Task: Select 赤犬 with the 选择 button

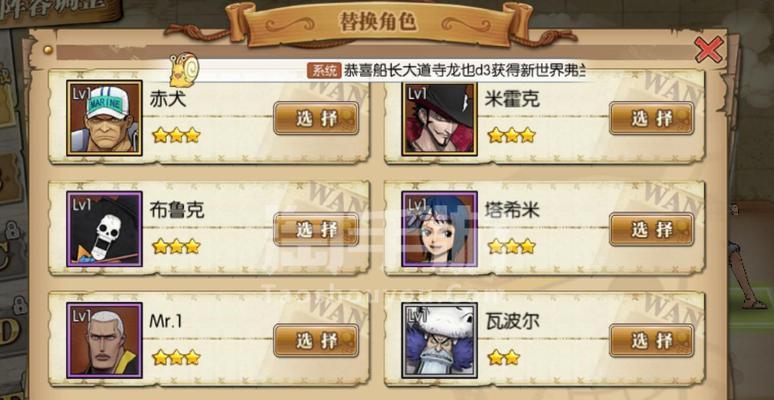Action: (x=316, y=119)
